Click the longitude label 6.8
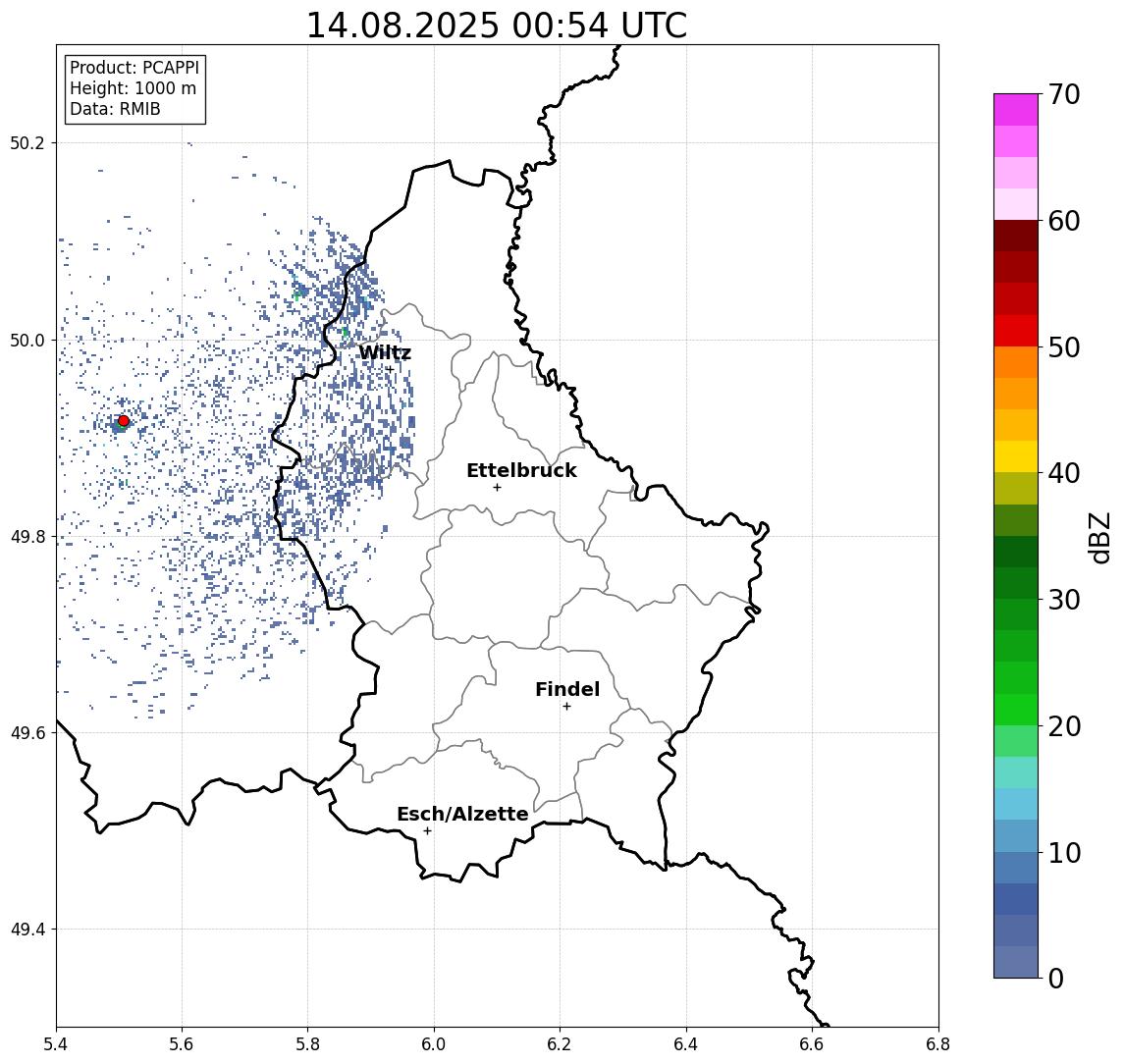The image size is (1124, 1064). click(938, 1044)
